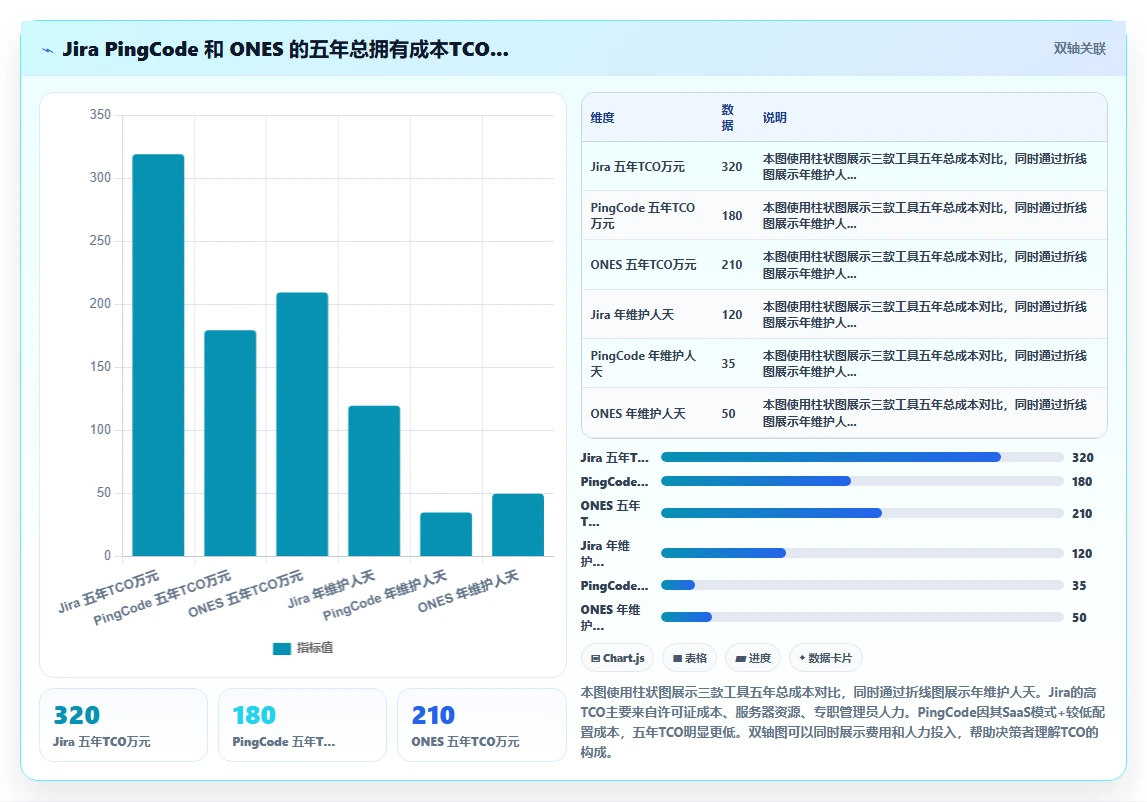Click the ONES 年维护人天 bar in chart
The image size is (1147, 802).
pyautogui.click(x=518, y=525)
